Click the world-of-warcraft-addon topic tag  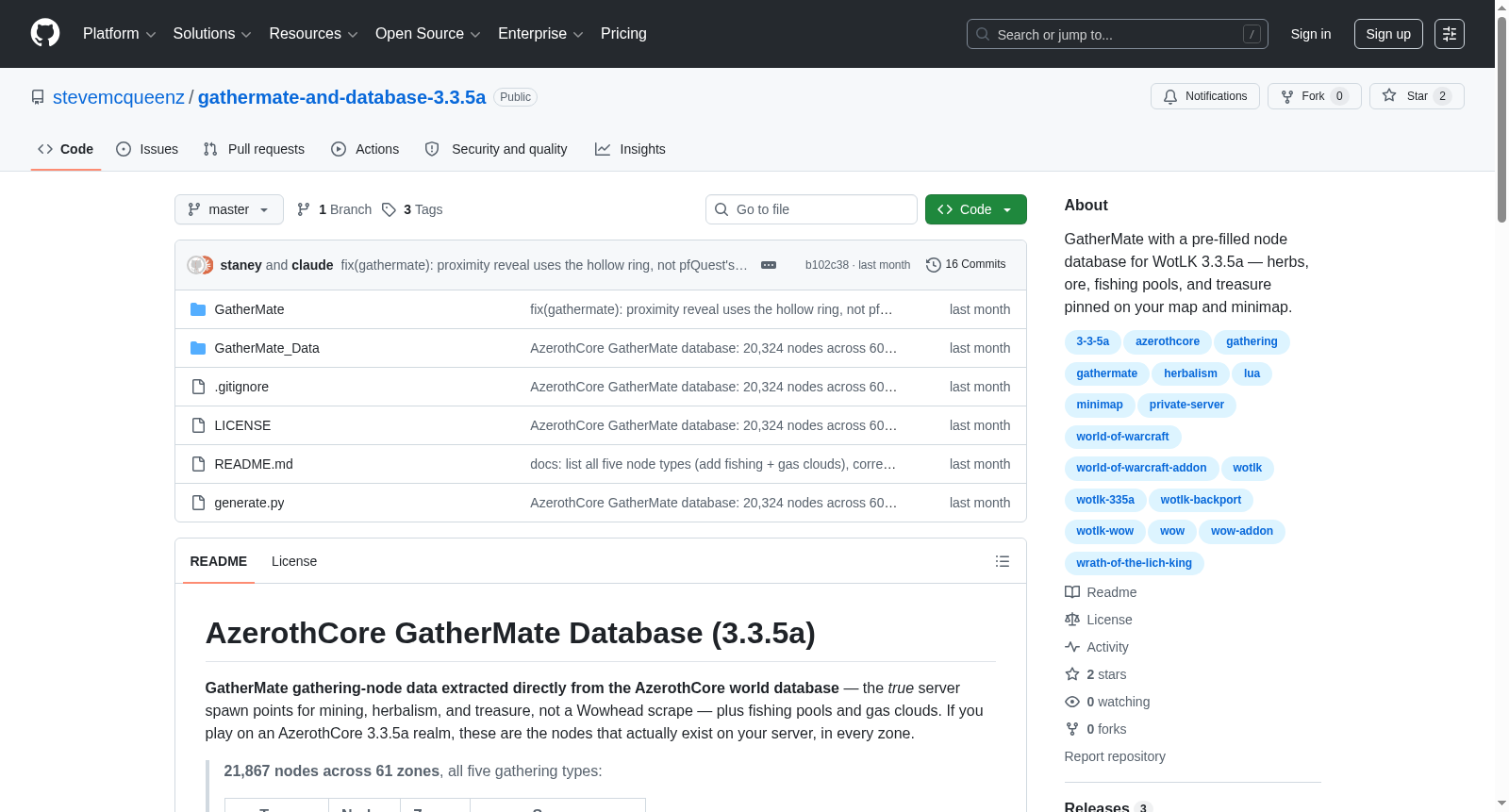point(1141,468)
